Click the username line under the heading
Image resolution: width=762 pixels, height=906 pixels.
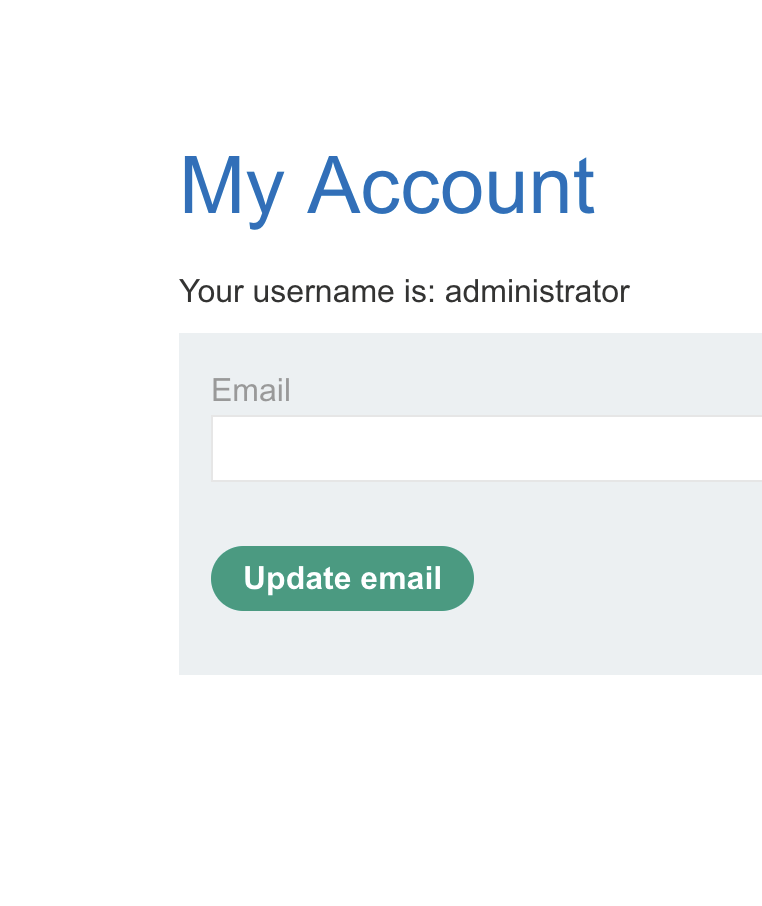tap(404, 292)
